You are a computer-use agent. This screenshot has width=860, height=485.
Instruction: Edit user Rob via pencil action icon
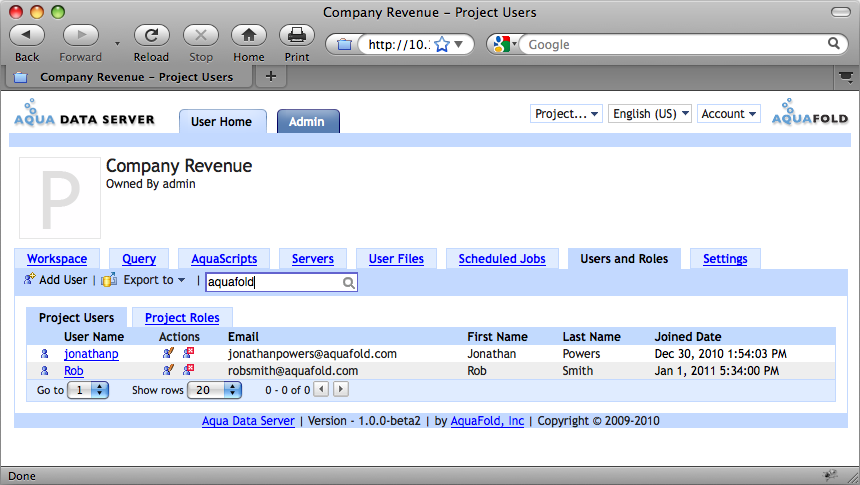(x=168, y=370)
